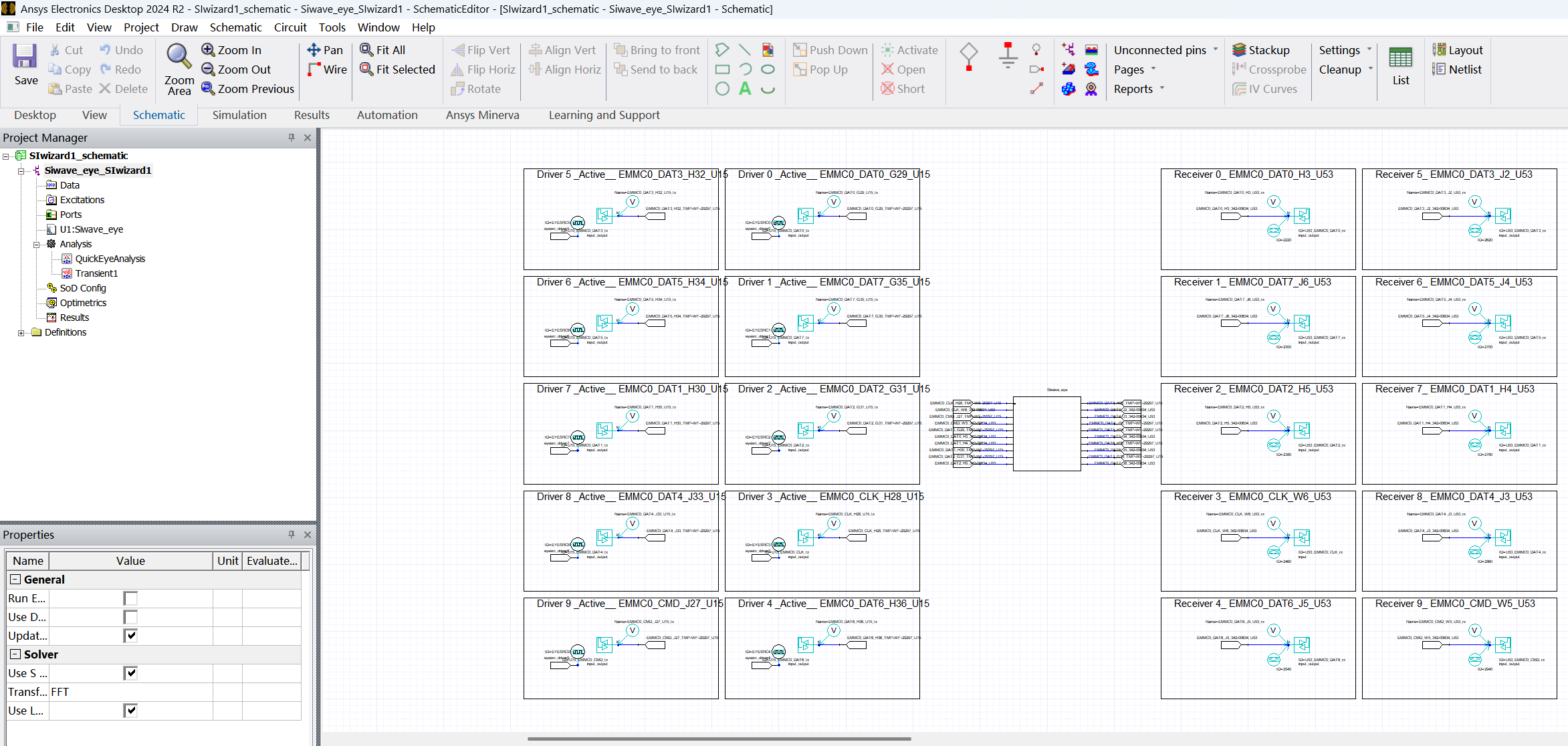The height and width of the screenshot is (746, 1568).
Task: Click the List table icon
Action: tap(1400, 59)
